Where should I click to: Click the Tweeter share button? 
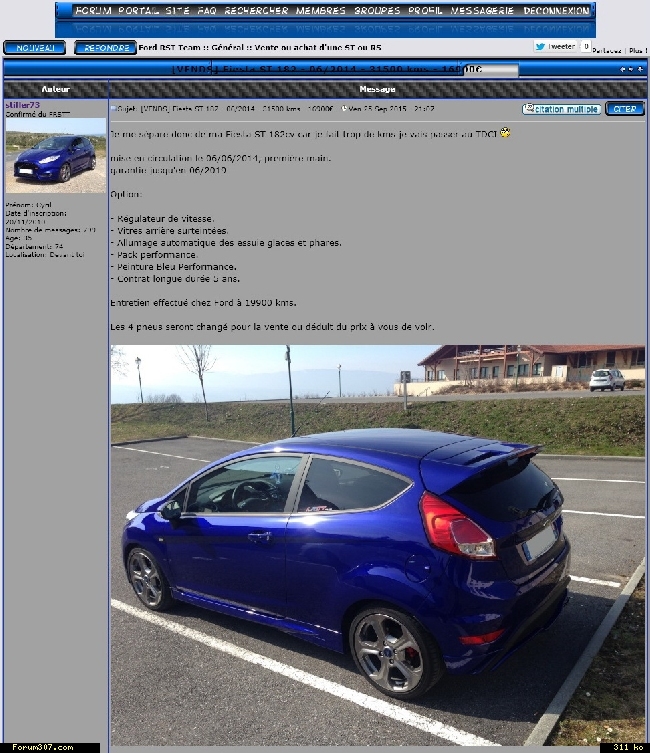pos(555,47)
